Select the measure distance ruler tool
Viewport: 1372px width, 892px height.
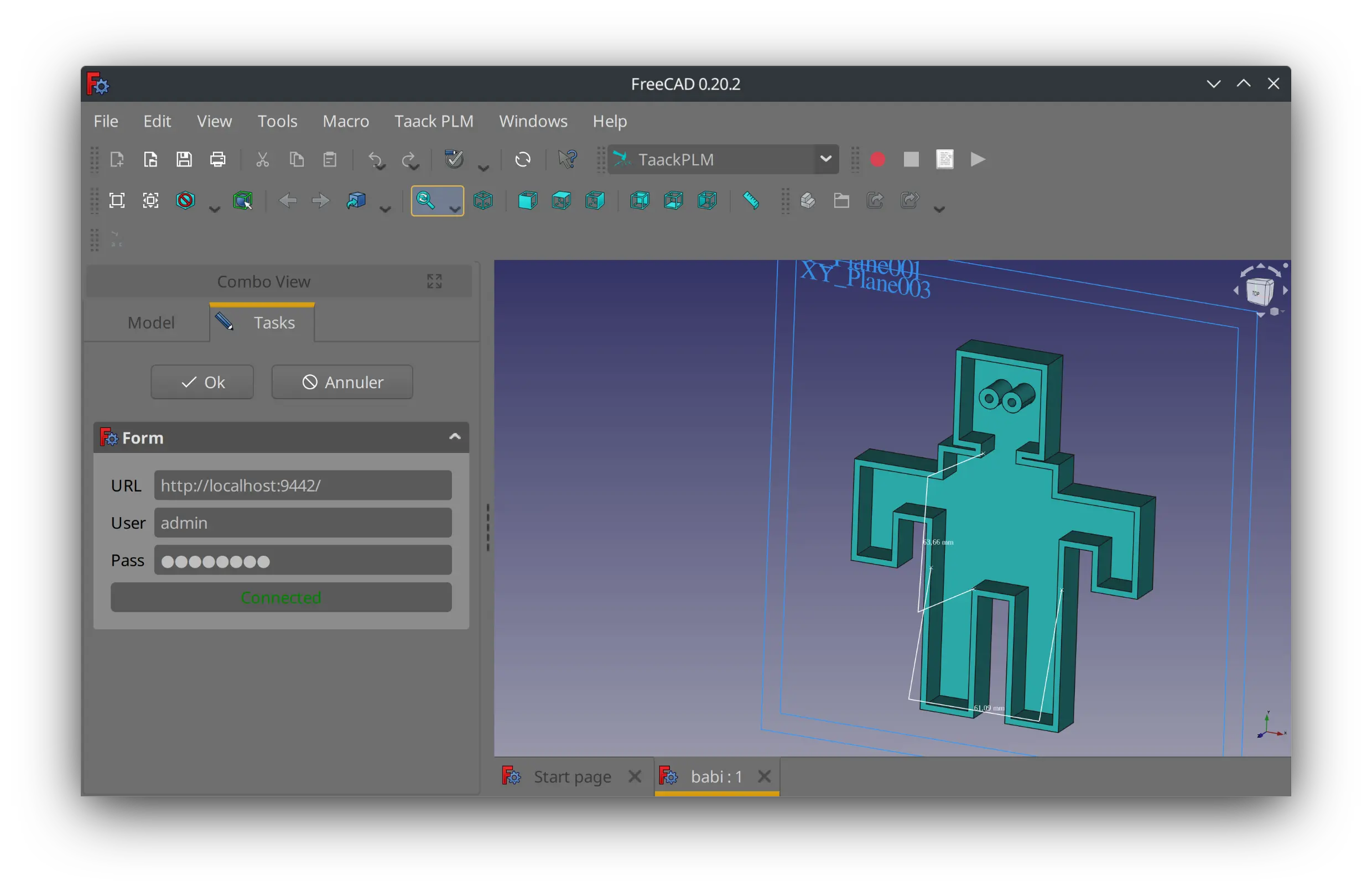click(751, 201)
